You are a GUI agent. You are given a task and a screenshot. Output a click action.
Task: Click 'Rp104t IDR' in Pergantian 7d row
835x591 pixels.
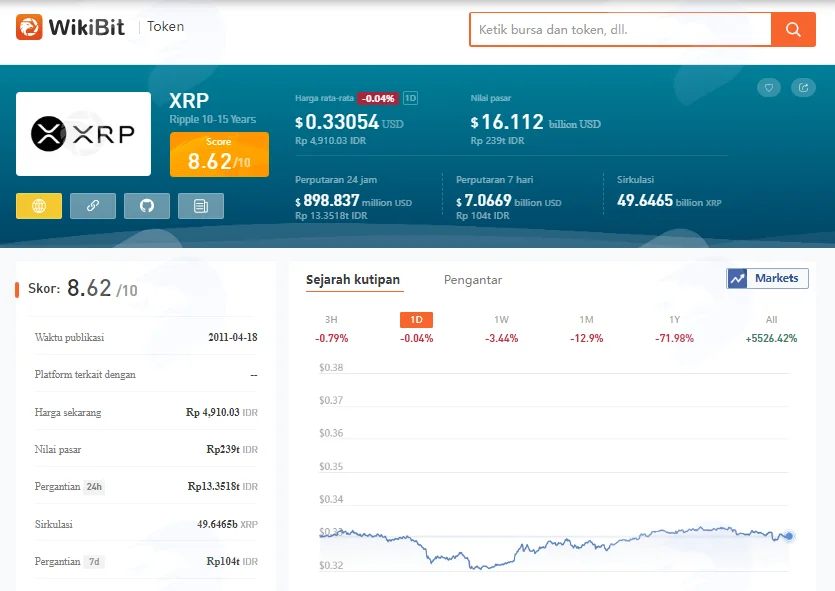click(x=232, y=562)
